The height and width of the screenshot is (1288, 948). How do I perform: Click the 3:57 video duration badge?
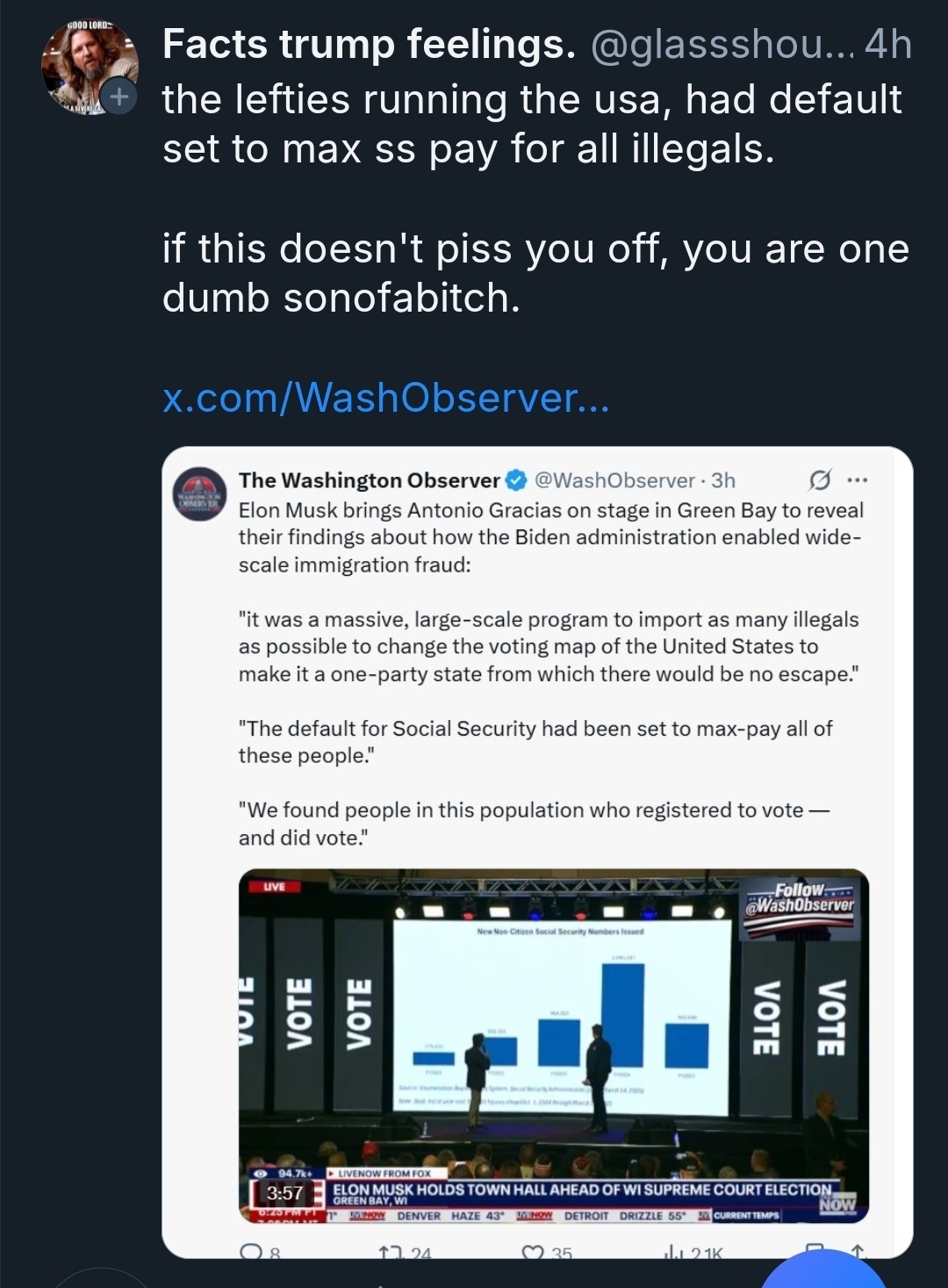pyautogui.click(x=284, y=1192)
